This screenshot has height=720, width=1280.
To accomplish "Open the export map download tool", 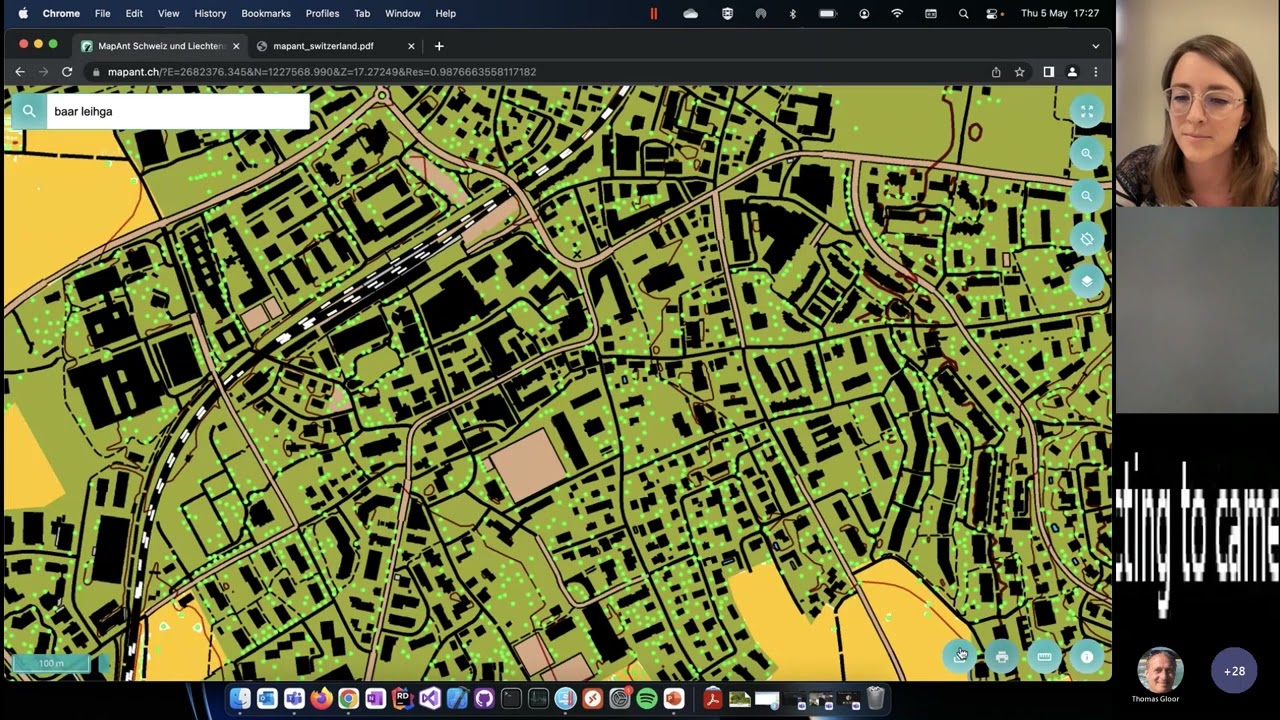I will coord(960,656).
